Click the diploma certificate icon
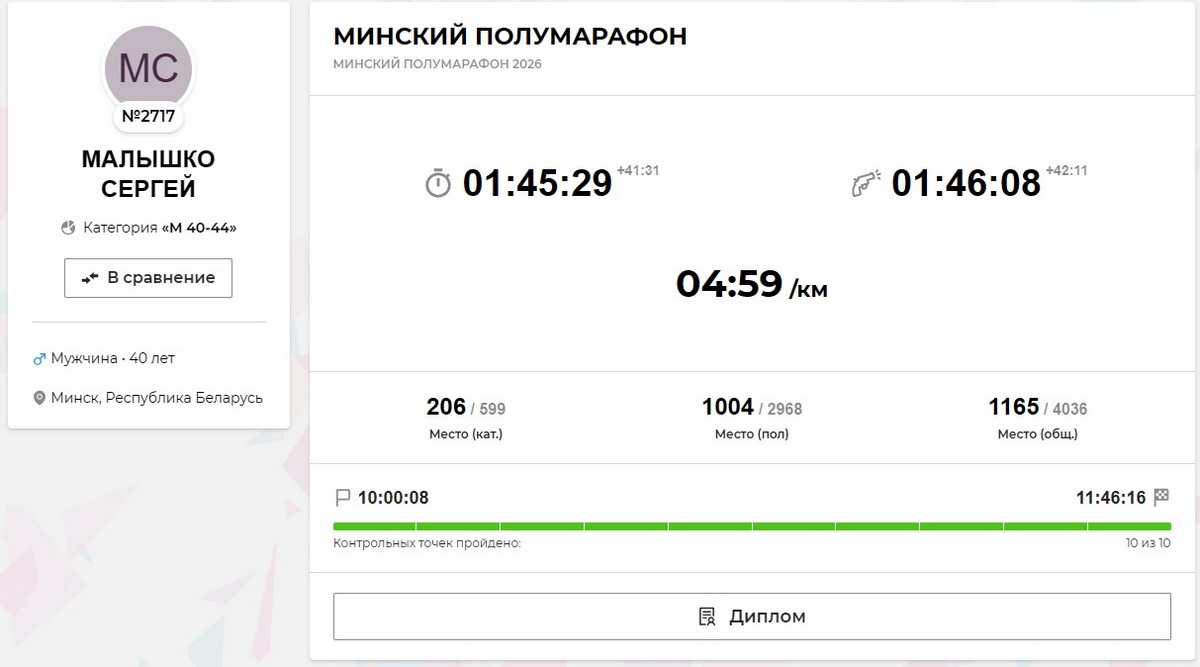The image size is (1200, 667). [707, 616]
